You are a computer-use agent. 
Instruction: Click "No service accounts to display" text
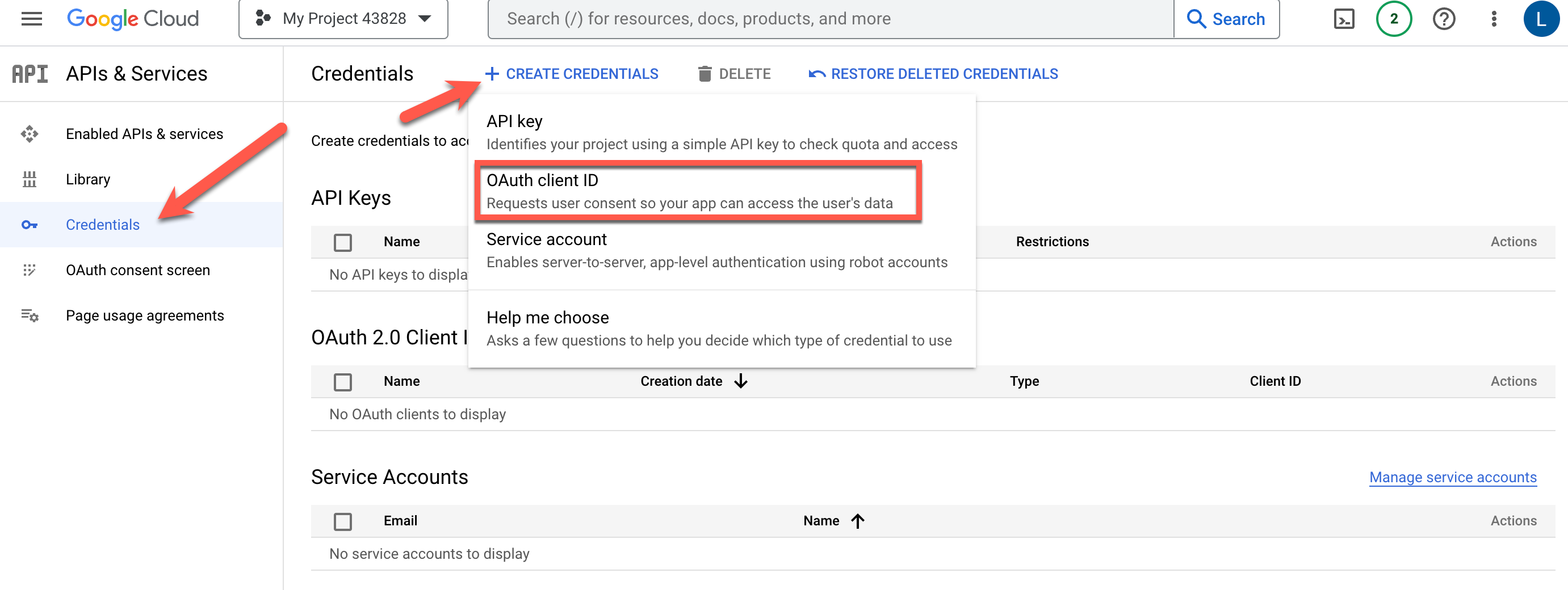point(429,554)
